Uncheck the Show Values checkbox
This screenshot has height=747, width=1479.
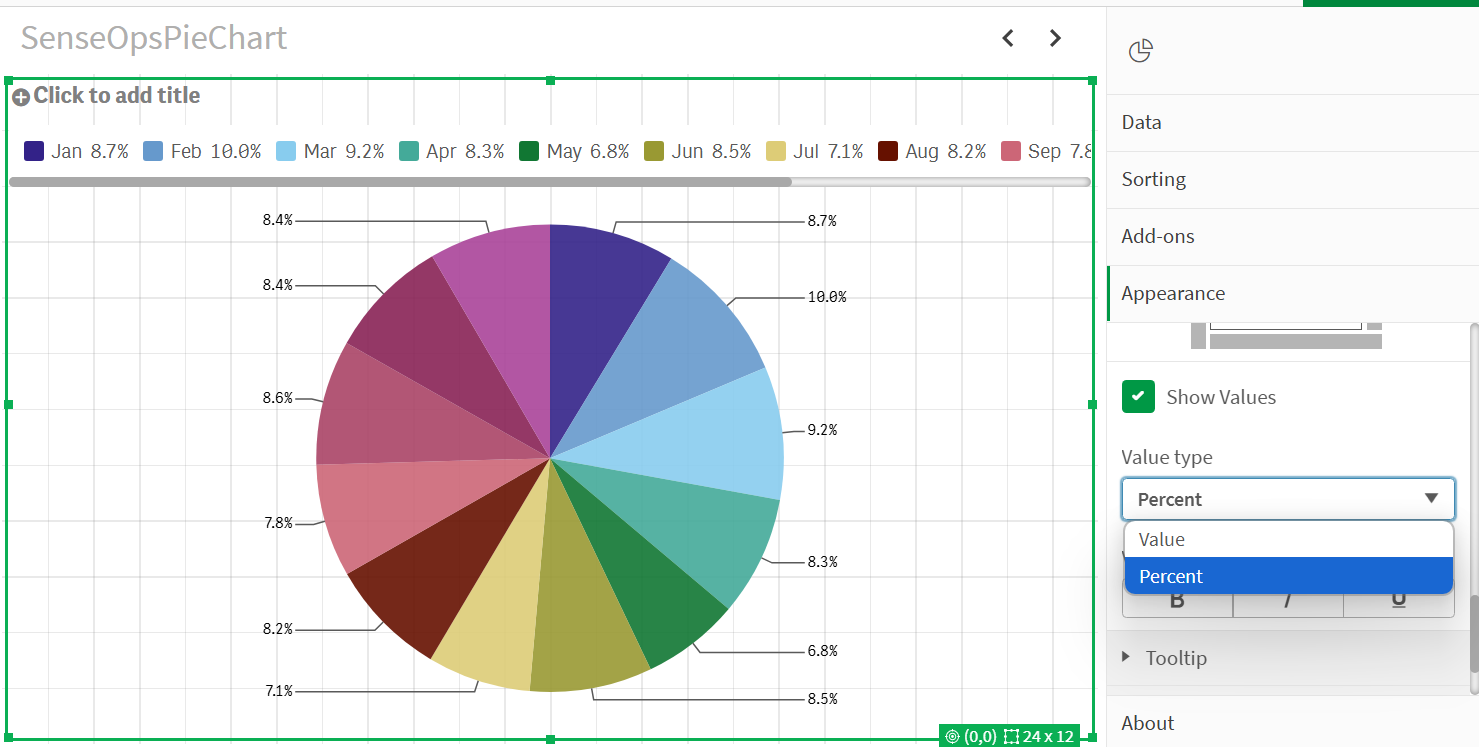click(1138, 397)
